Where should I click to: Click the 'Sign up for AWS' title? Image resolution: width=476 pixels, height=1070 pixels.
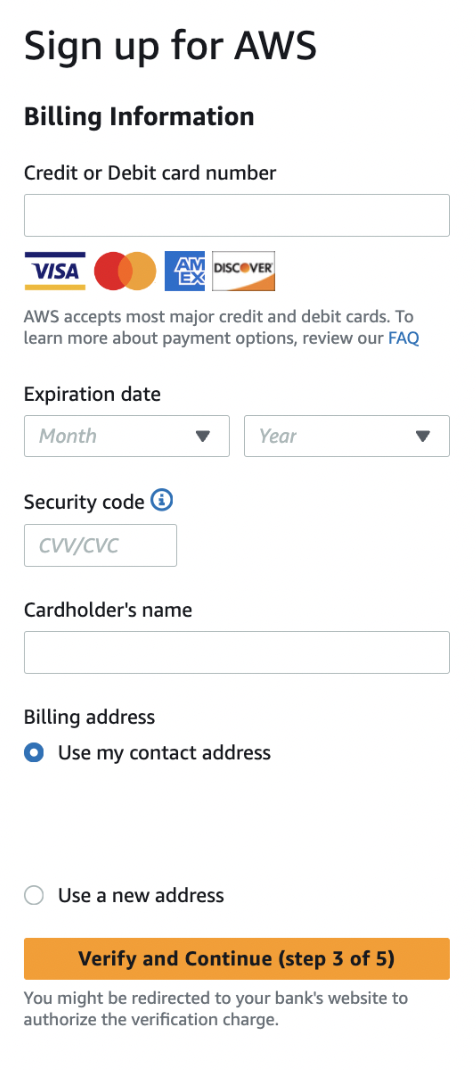tap(170, 46)
